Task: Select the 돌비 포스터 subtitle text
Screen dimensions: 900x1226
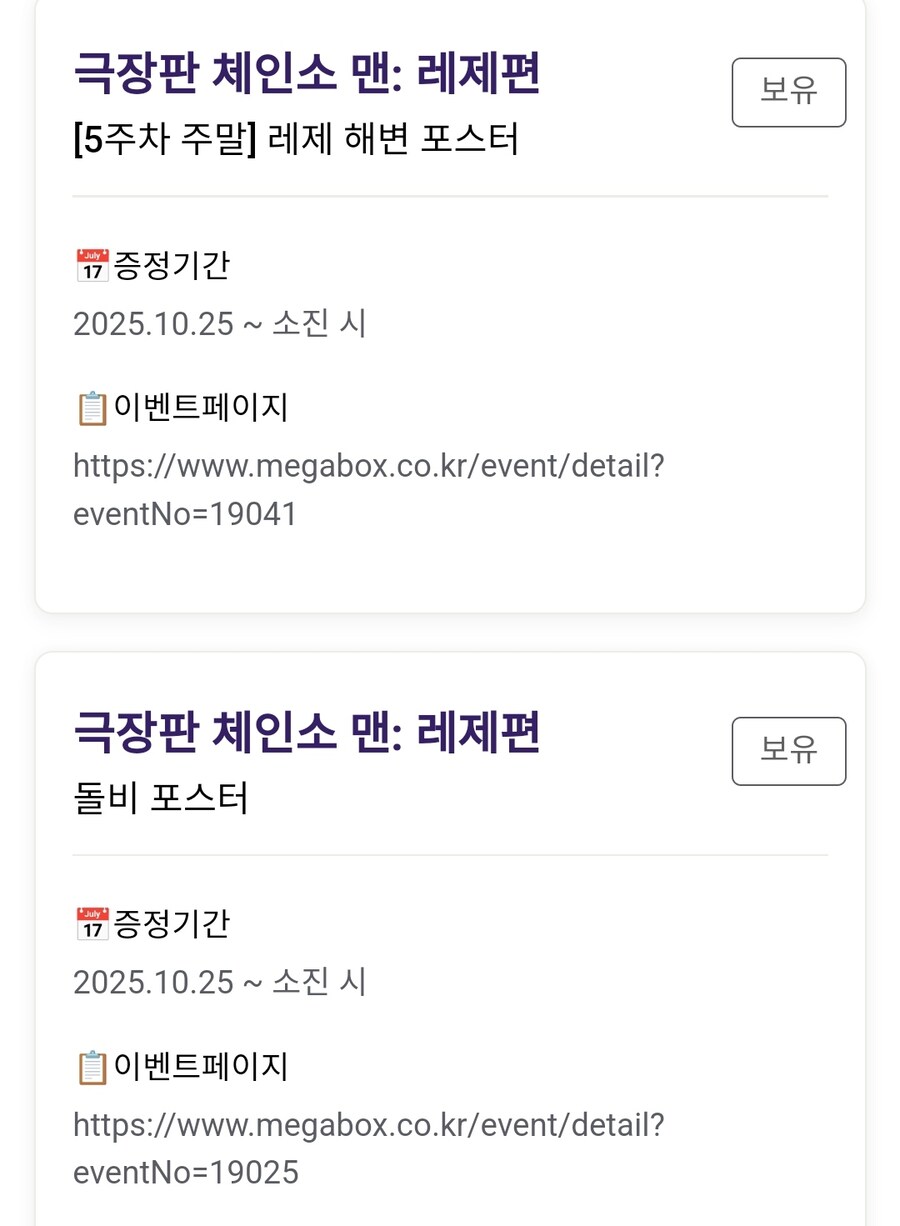Action: 161,798
